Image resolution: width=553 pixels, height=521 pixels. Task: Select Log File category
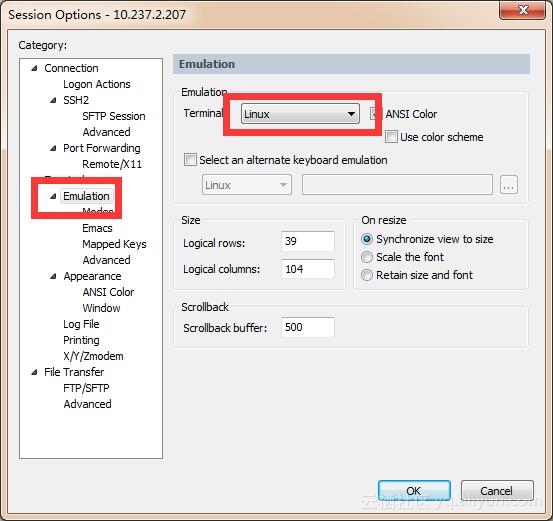[x=81, y=324]
